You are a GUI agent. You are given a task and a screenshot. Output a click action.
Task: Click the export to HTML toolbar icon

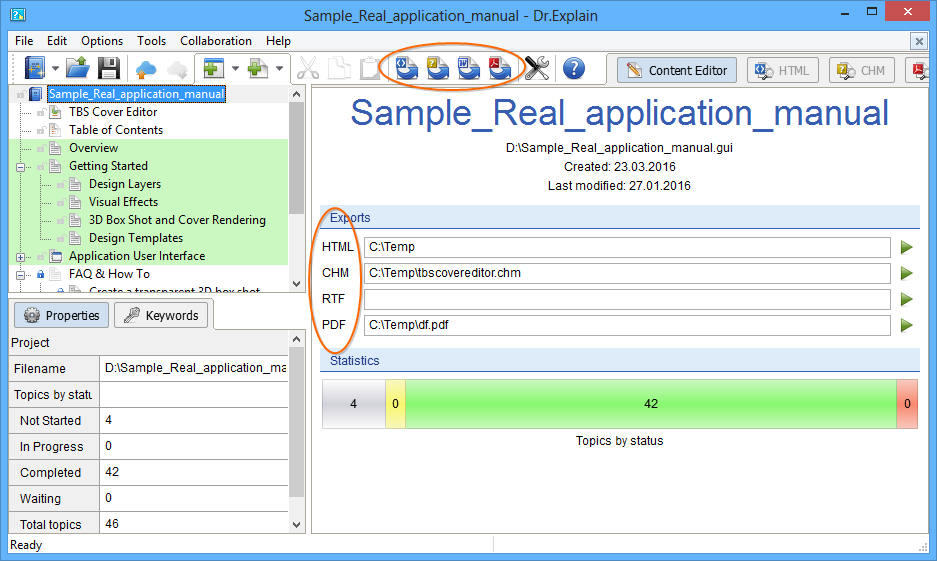[407, 68]
